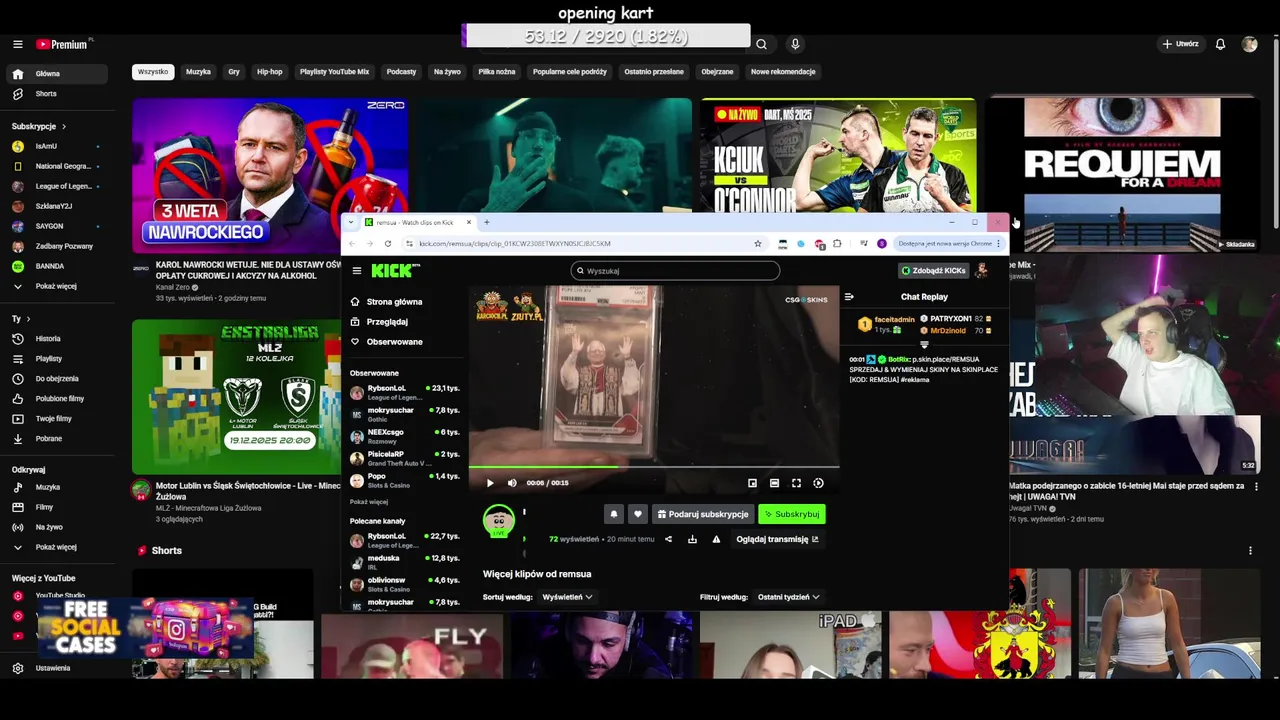Download the Kick clip
Image resolution: width=1280 pixels, height=720 pixels.
(x=692, y=540)
